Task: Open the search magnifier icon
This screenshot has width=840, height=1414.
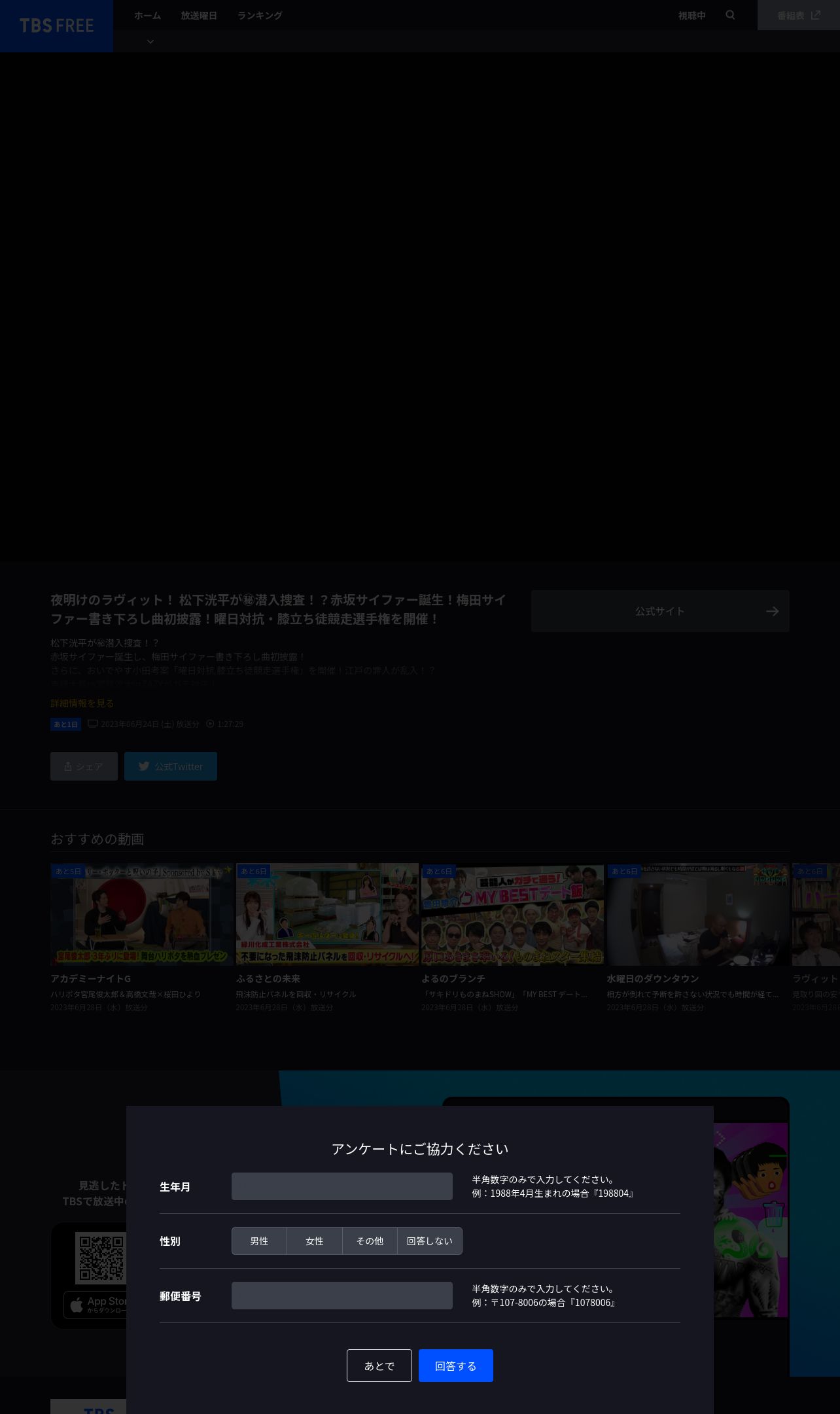Action: point(730,14)
